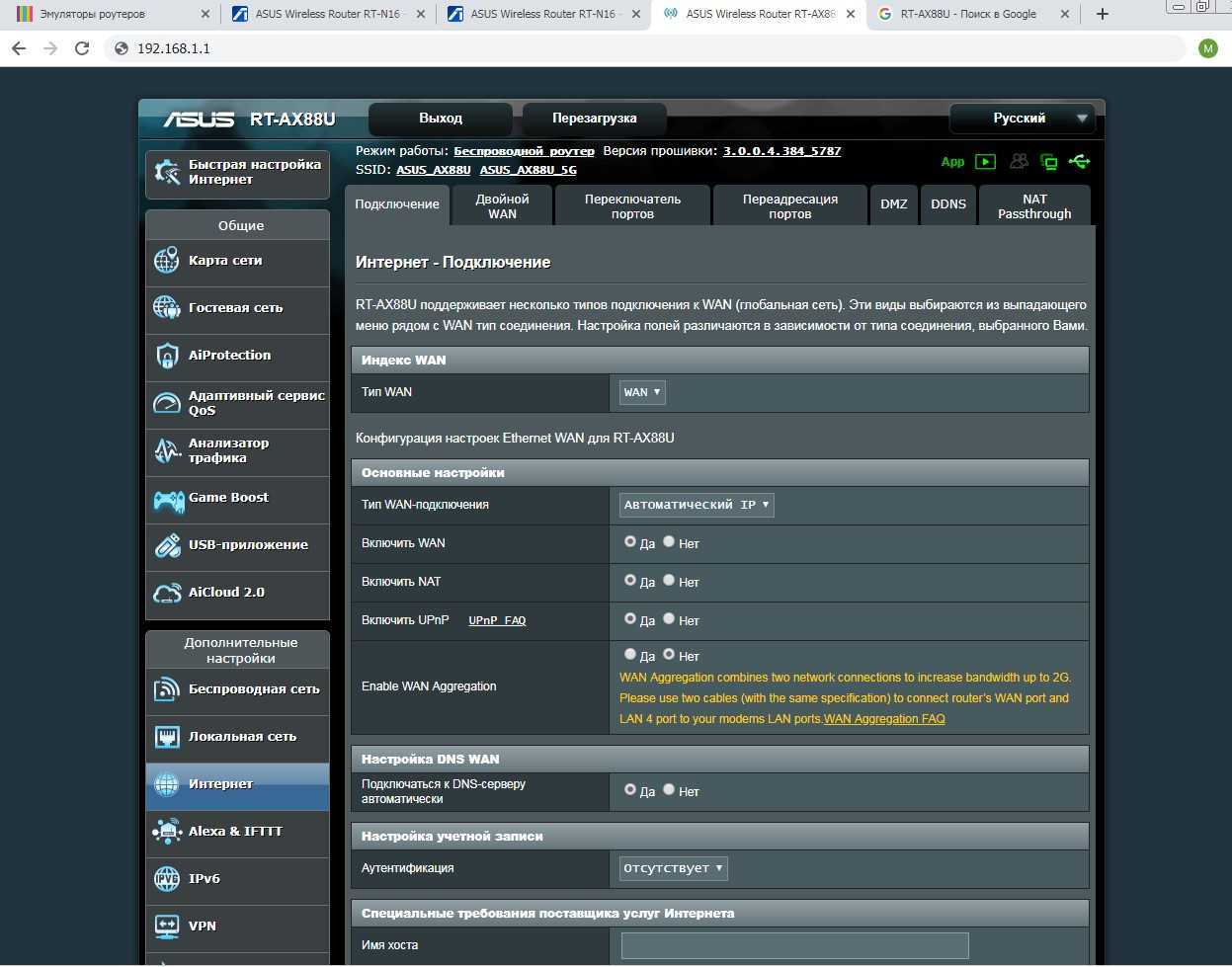Click the Chrome profile avatar icon
This screenshot has height=967, width=1232.
click(1208, 48)
